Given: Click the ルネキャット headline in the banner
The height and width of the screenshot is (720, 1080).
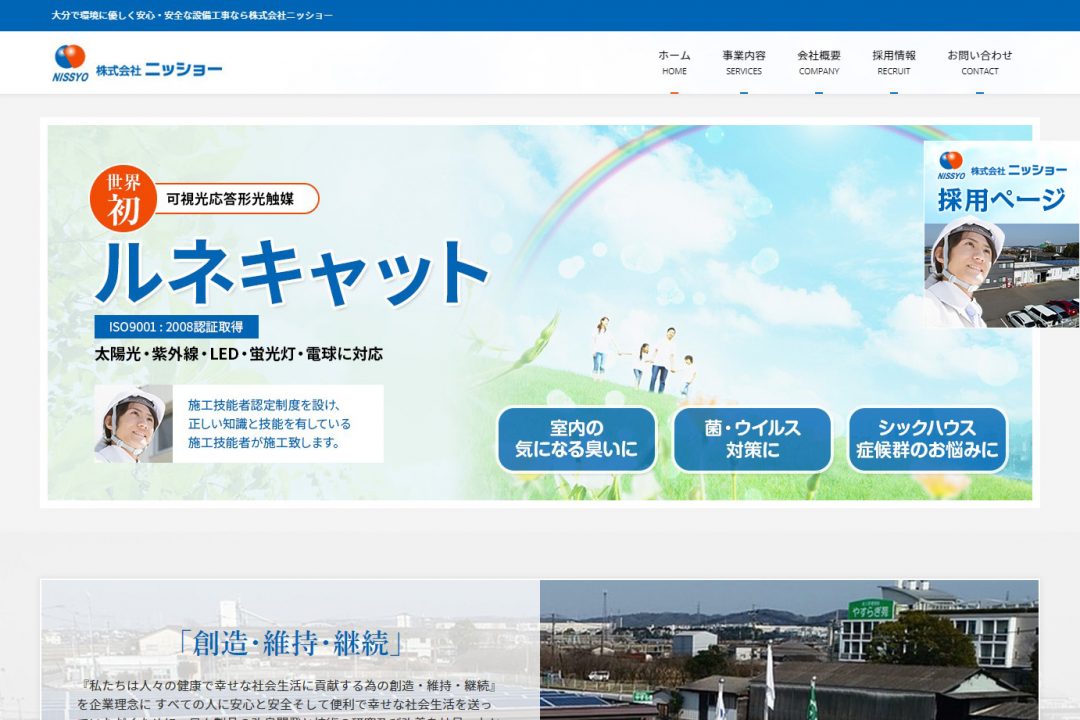Looking at the screenshot, I should pyautogui.click(x=292, y=273).
